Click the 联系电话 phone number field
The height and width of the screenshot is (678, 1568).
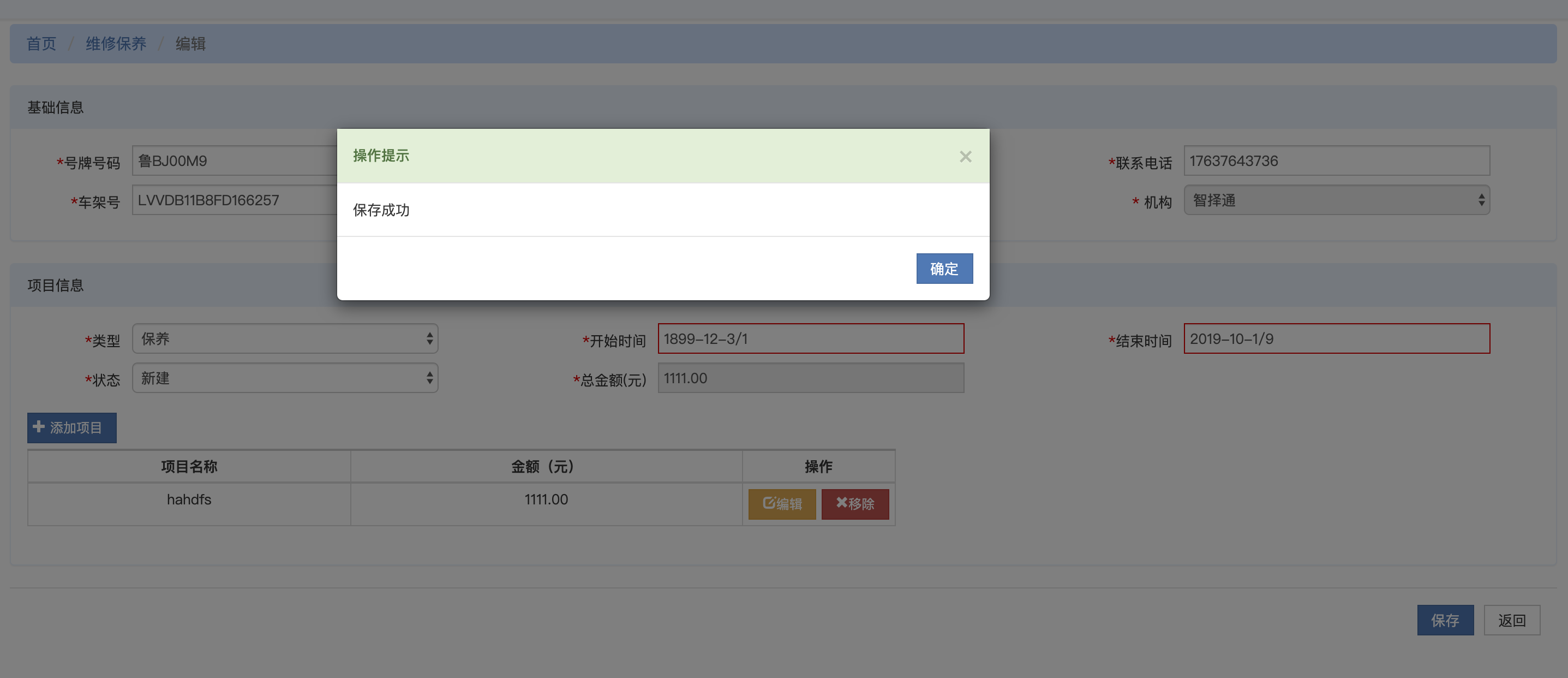(x=1336, y=161)
